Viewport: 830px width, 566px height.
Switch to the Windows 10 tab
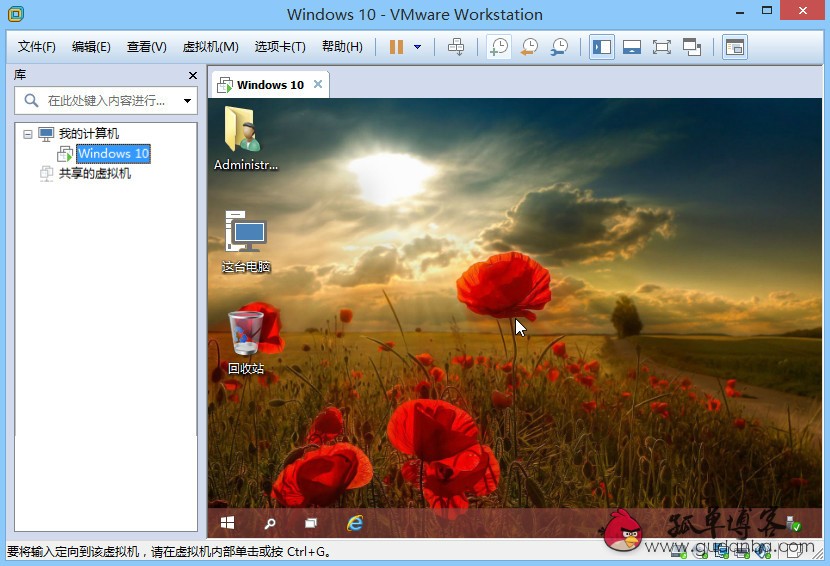click(270, 85)
